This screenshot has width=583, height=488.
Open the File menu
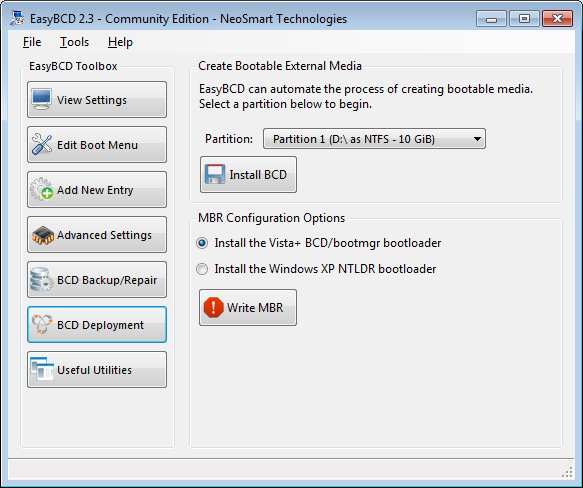click(32, 42)
